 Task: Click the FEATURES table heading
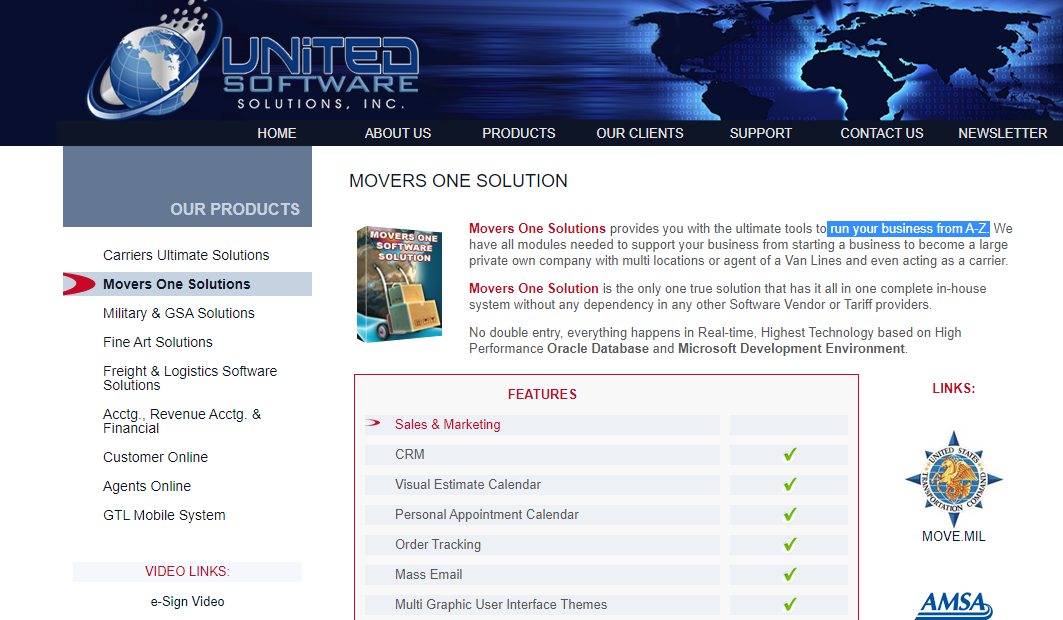(542, 394)
